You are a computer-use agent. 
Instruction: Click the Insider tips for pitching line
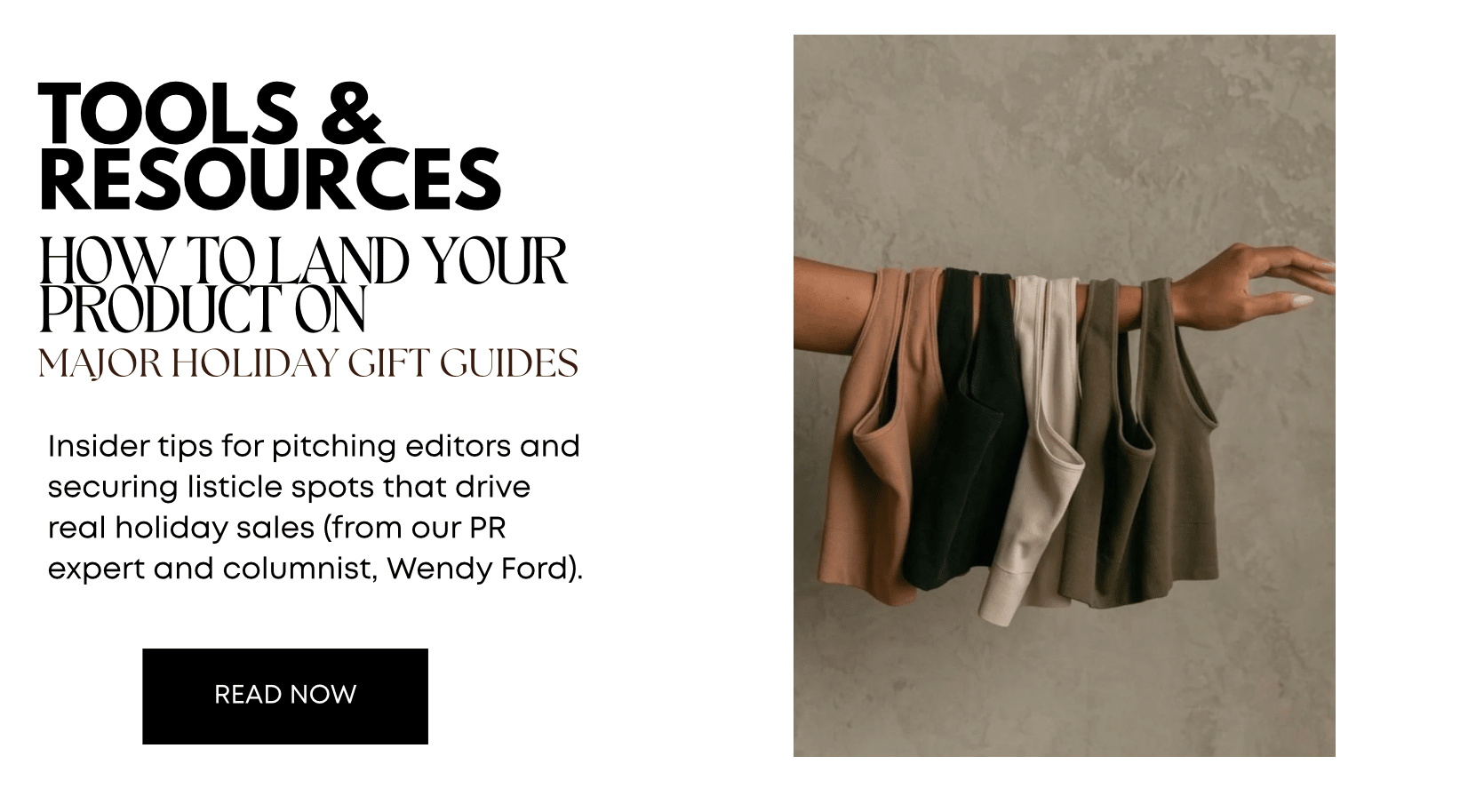(x=314, y=445)
